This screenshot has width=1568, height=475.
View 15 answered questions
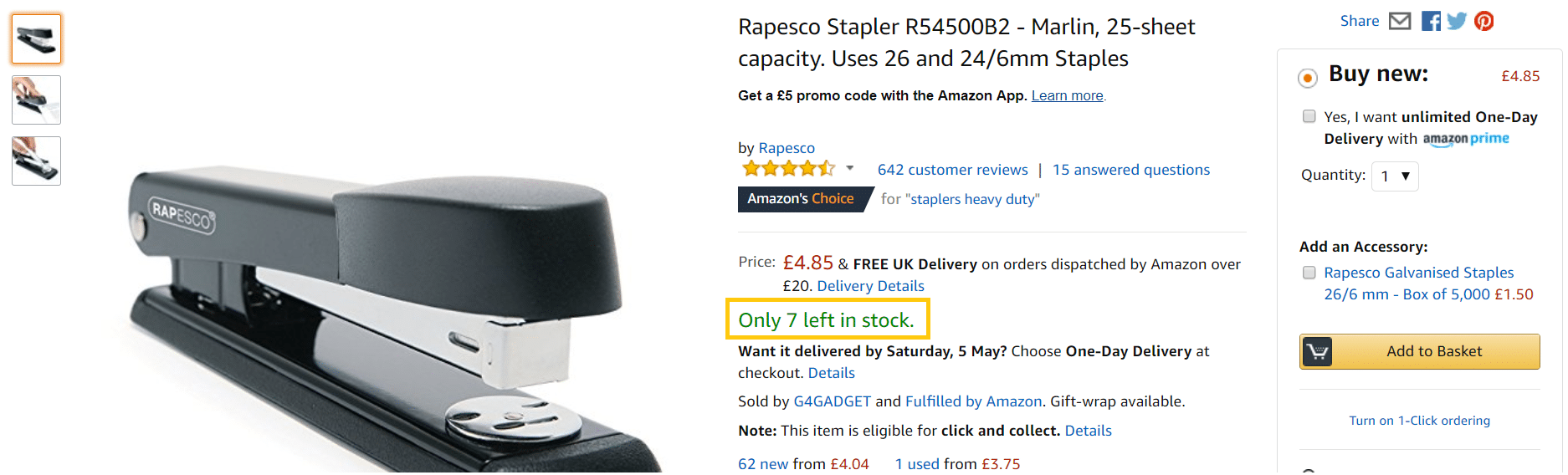[1130, 170]
